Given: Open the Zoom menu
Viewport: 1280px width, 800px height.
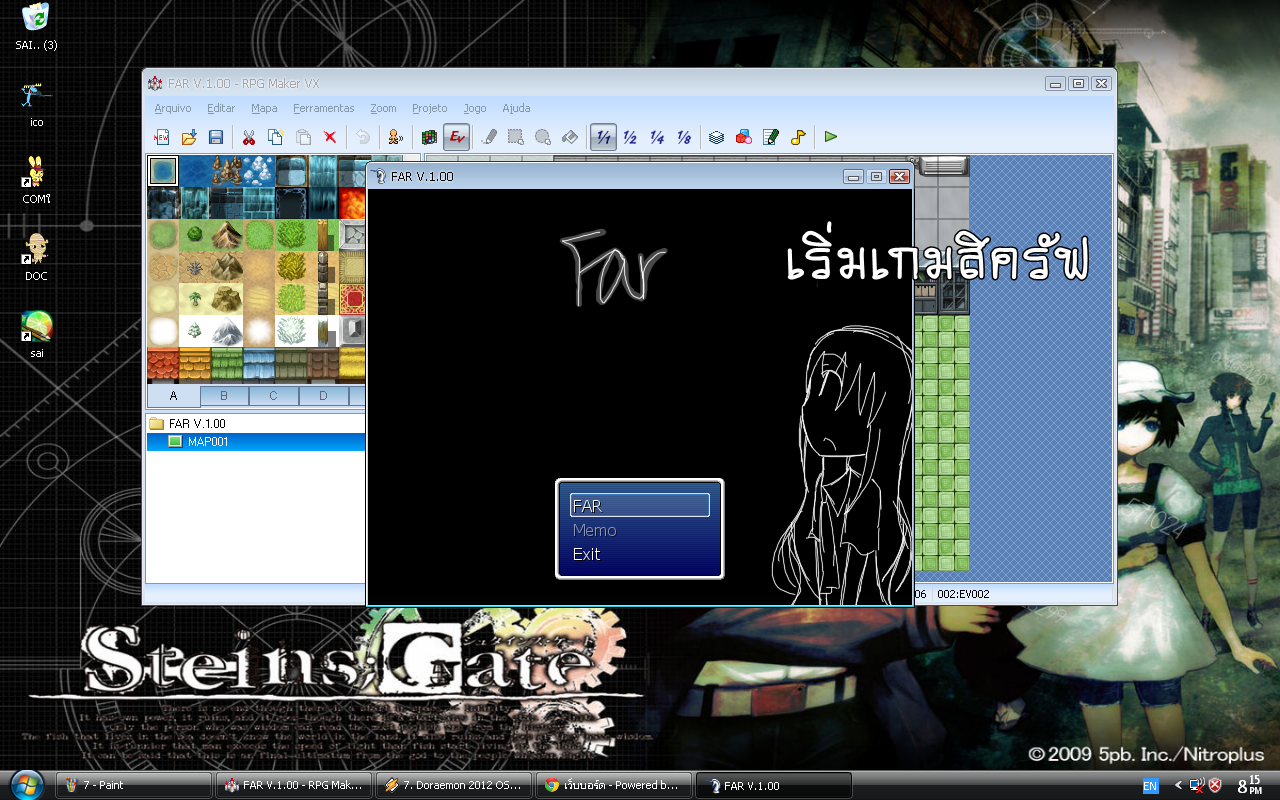Looking at the screenshot, I should tap(383, 108).
